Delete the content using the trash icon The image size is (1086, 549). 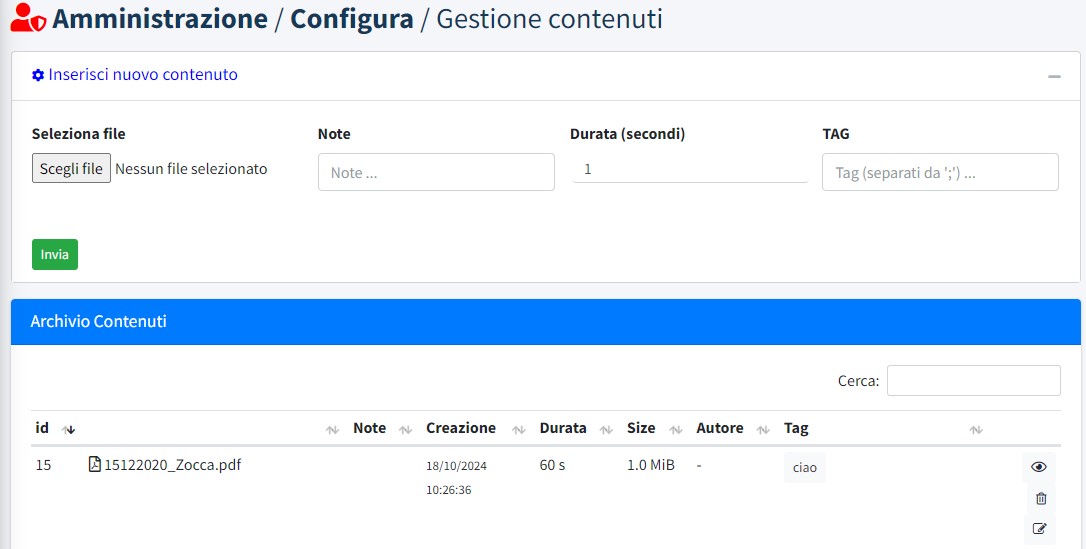(1040, 498)
